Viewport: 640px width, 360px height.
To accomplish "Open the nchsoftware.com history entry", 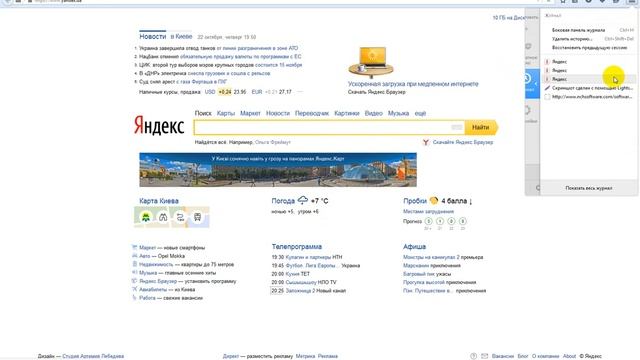I will pos(589,97).
